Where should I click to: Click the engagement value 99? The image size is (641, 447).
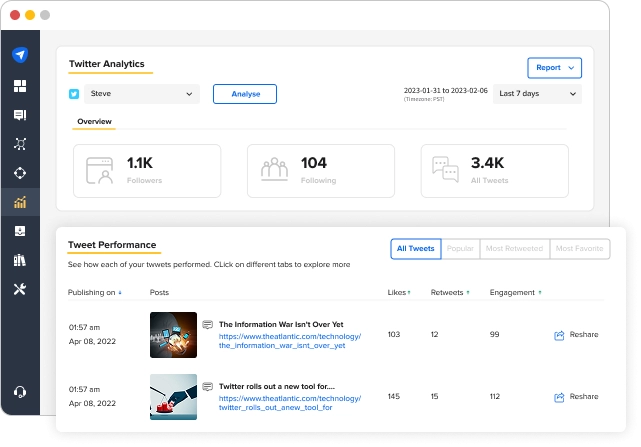[495, 335]
